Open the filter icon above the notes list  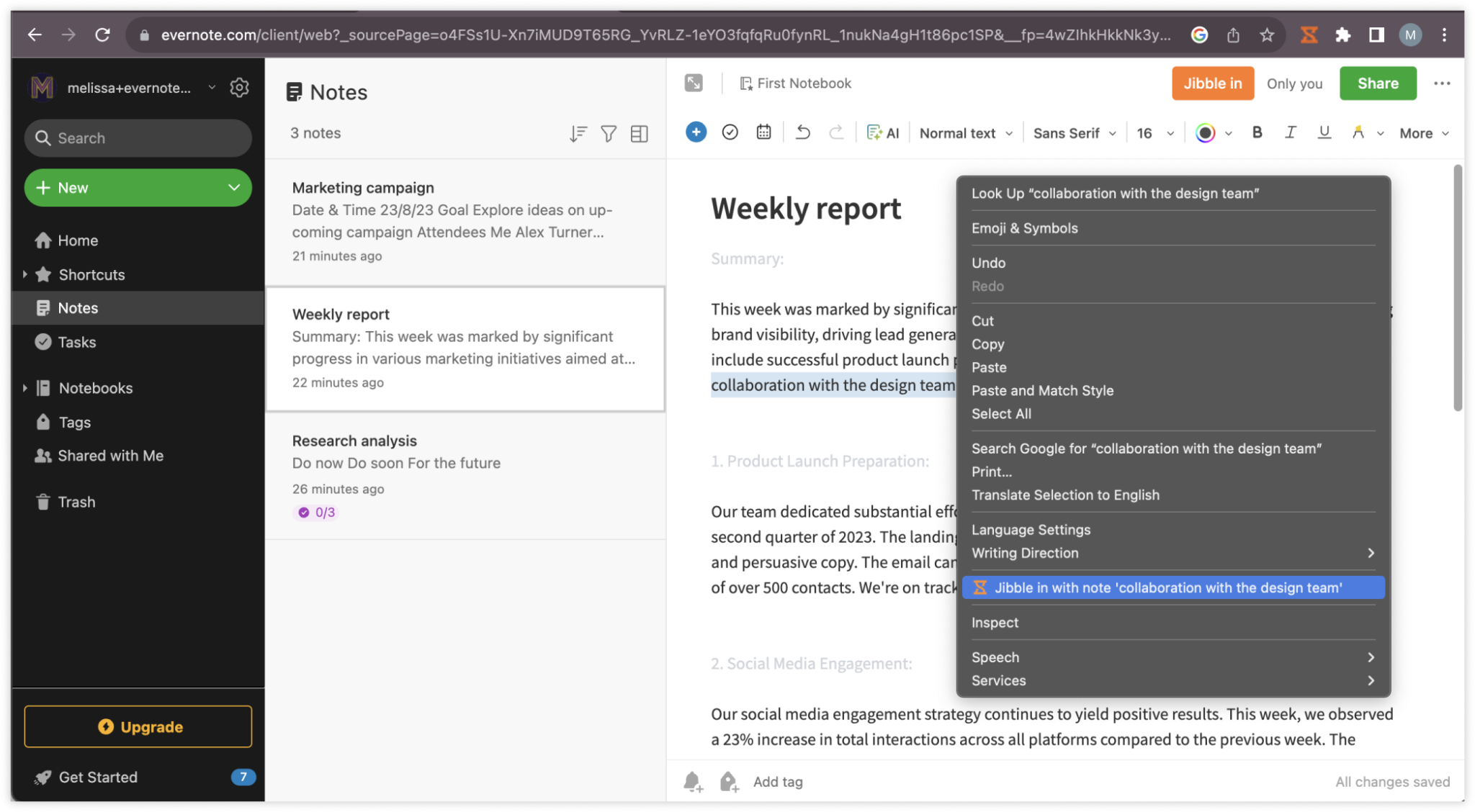[609, 133]
